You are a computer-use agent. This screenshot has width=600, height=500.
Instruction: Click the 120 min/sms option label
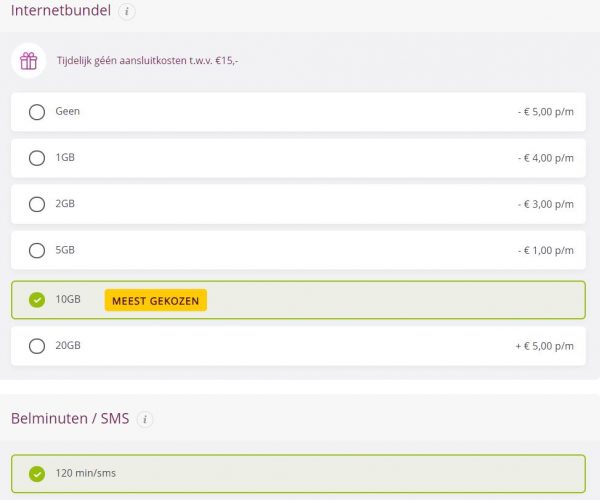pos(85,474)
